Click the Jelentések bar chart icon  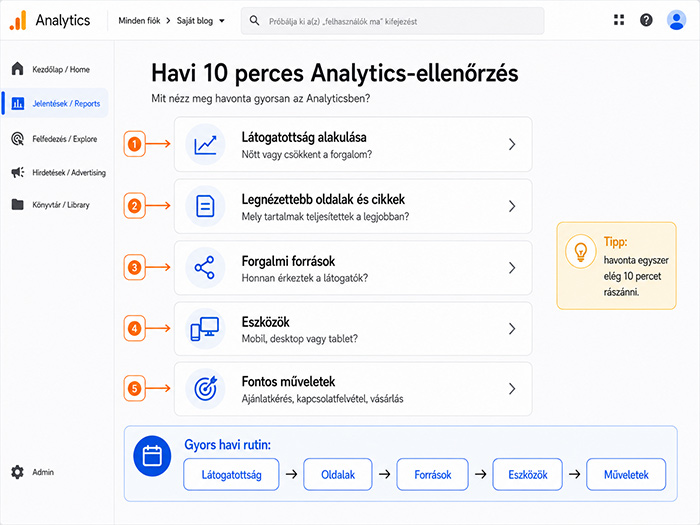pyautogui.click(x=17, y=103)
